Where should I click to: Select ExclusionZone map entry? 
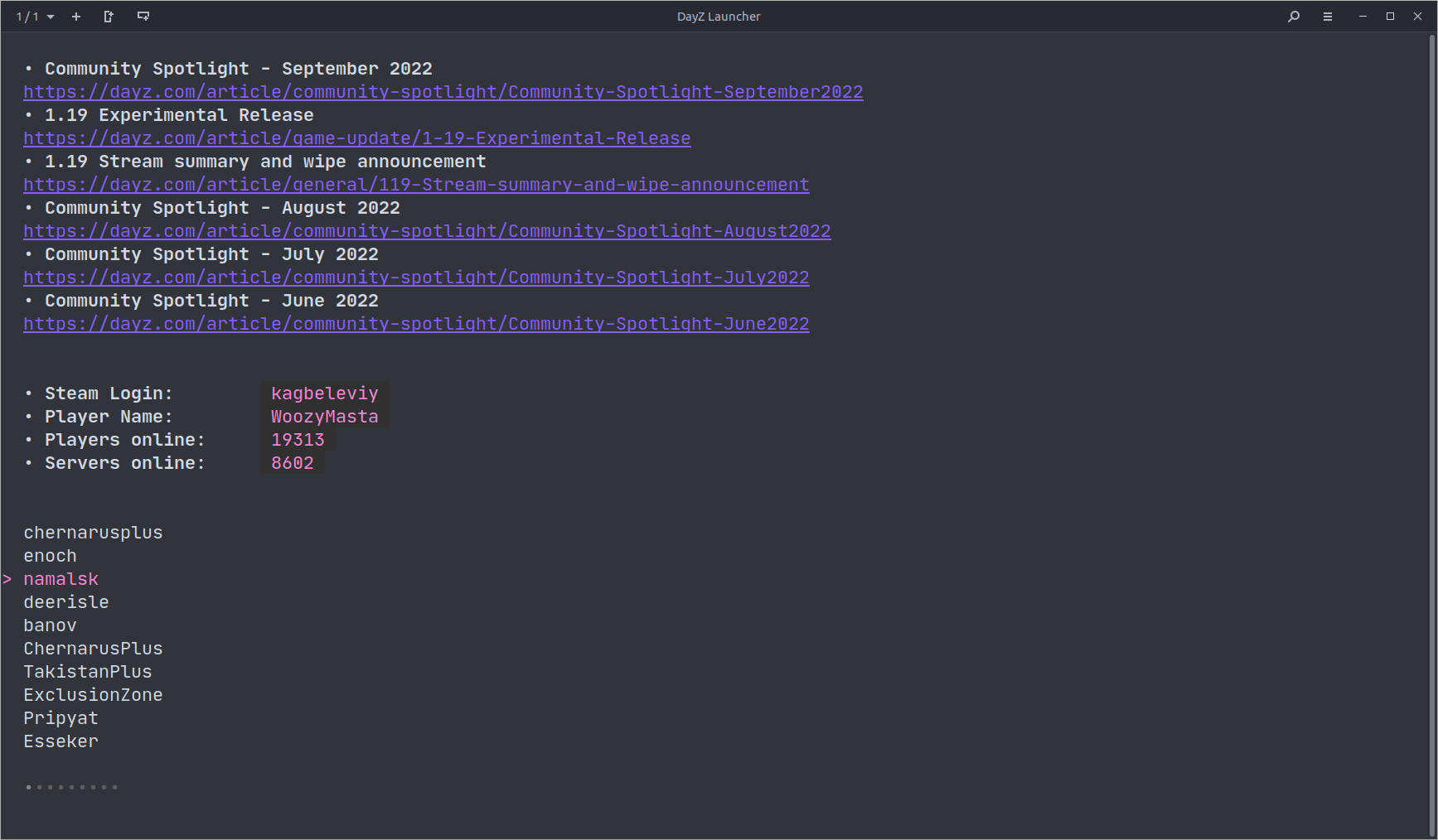93,695
